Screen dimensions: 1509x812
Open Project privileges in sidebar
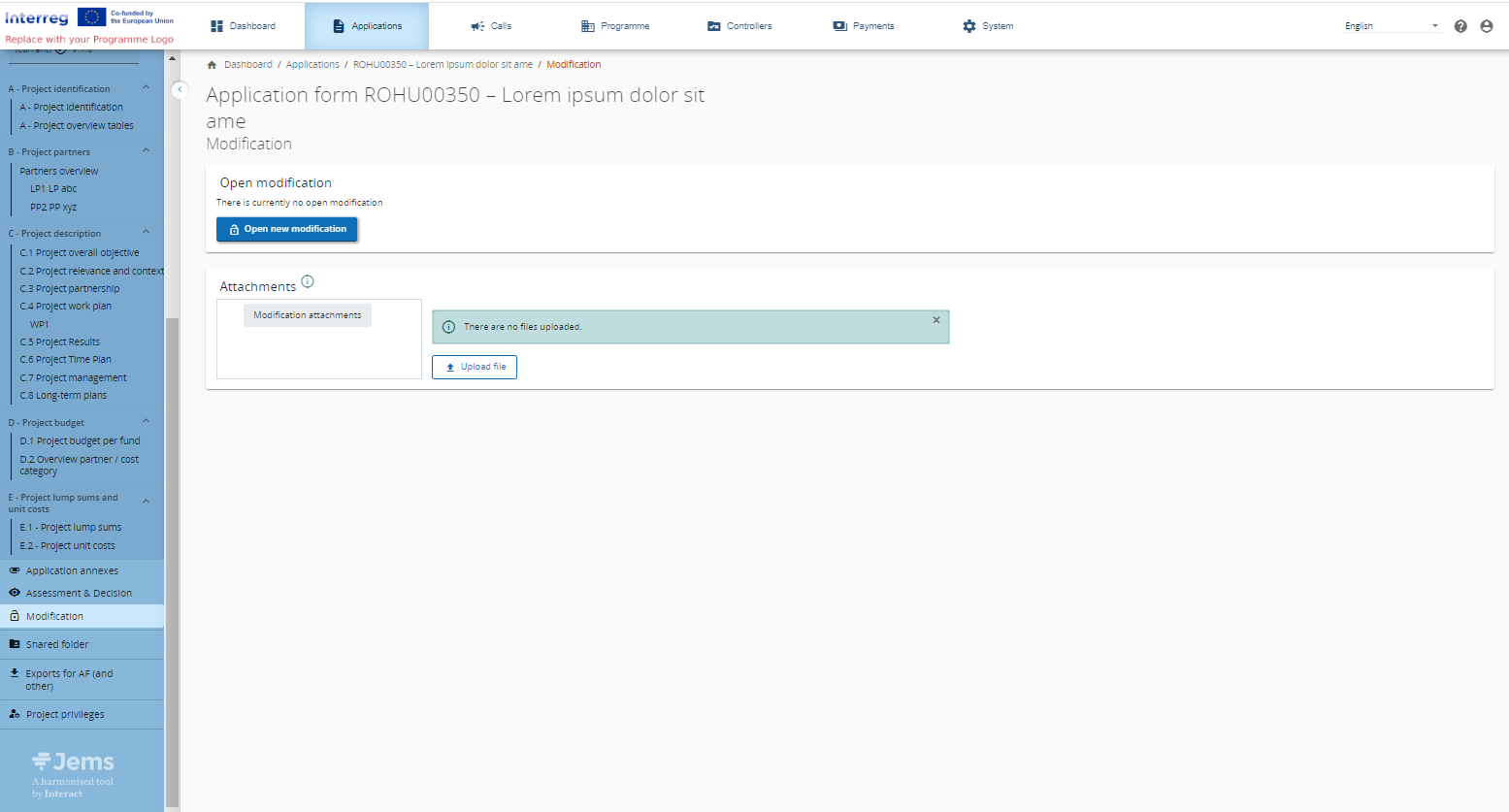coord(64,714)
